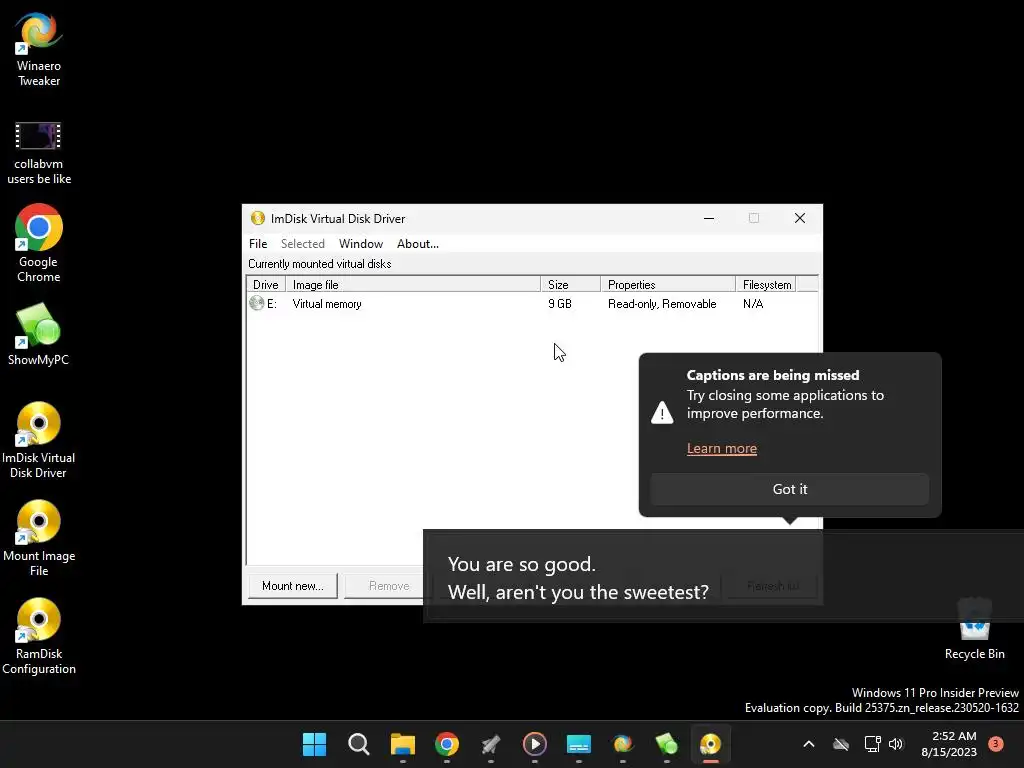Viewport: 1024px width, 768px height.
Task: Click the ImDisk title bar app icon
Action: coord(258,218)
